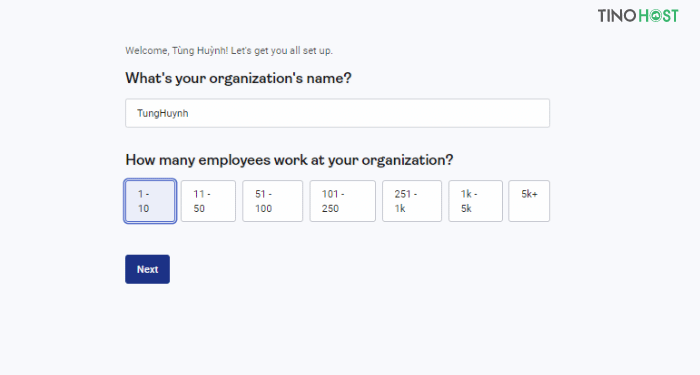Select the 101 - 250 employees option

click(342, 201)
